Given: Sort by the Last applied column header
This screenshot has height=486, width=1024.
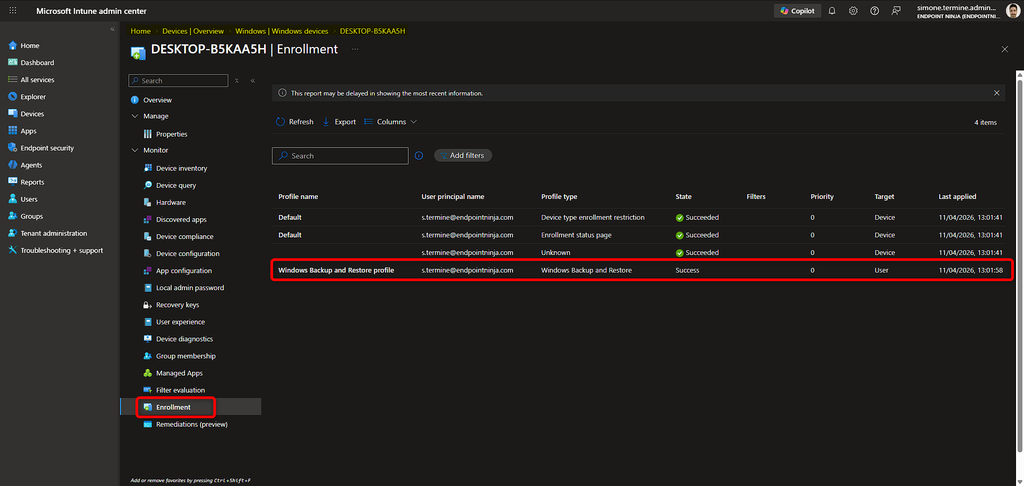Looking at the screenshot, I should pyautogui.click(x=957, y=197).
